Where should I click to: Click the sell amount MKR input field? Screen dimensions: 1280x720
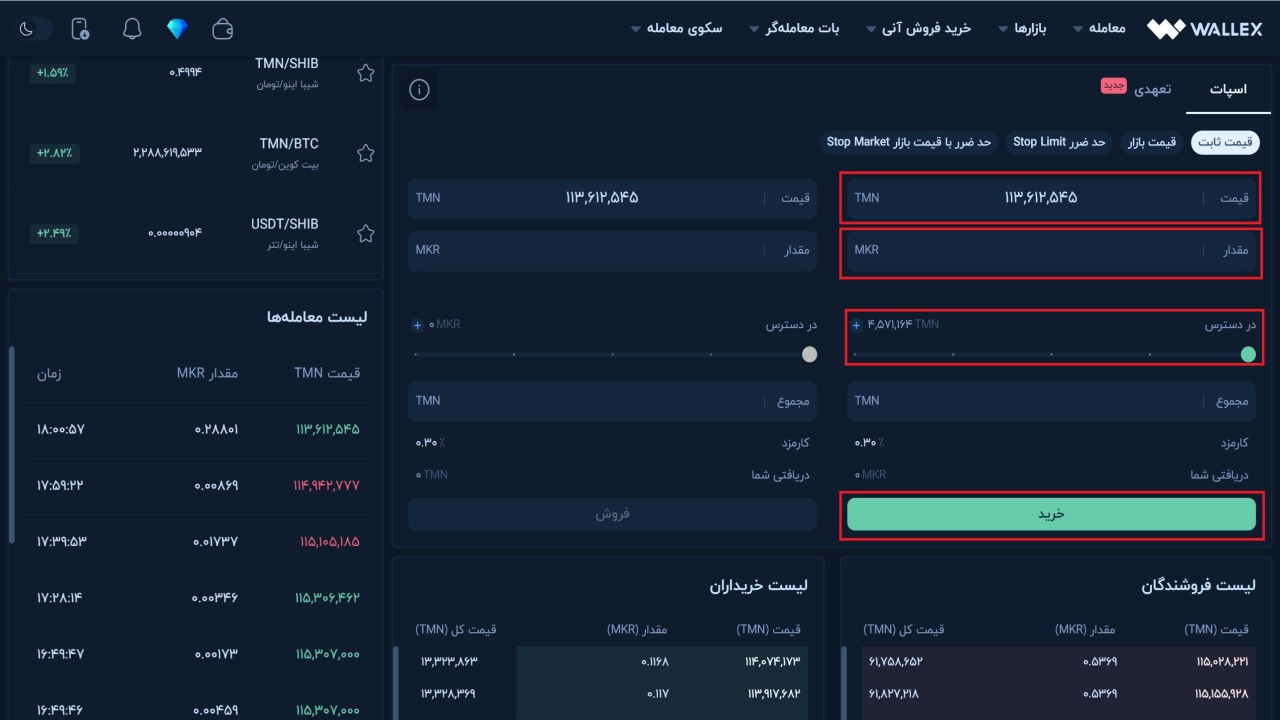(x=612, y=250)
